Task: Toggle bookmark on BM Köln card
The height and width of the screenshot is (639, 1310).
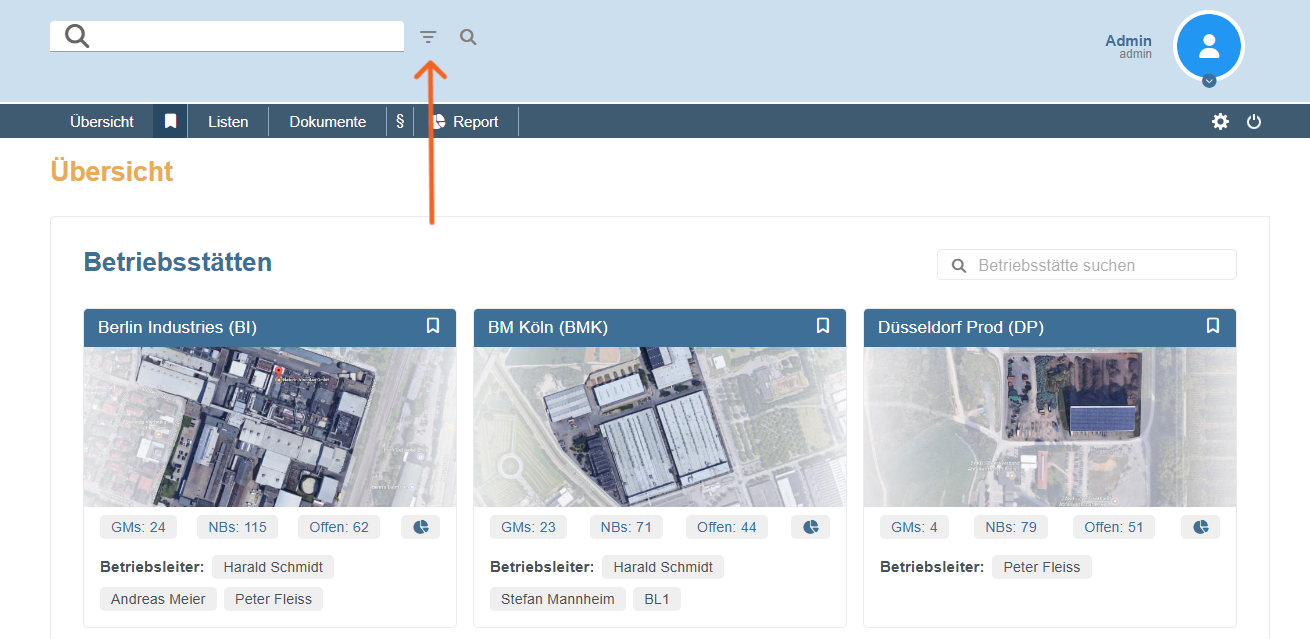Action: [823, 326]
